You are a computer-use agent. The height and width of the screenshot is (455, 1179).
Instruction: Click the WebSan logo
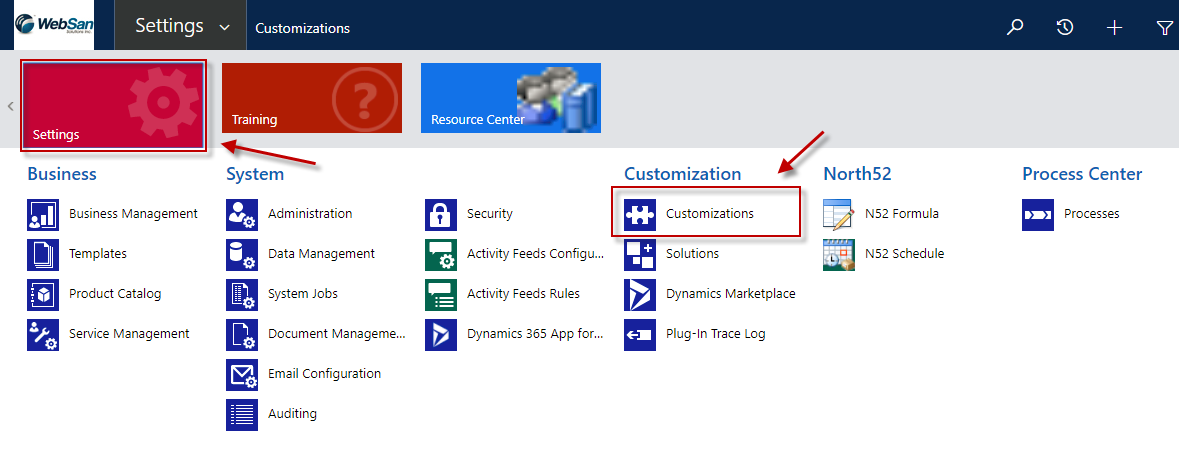point(54,26)
